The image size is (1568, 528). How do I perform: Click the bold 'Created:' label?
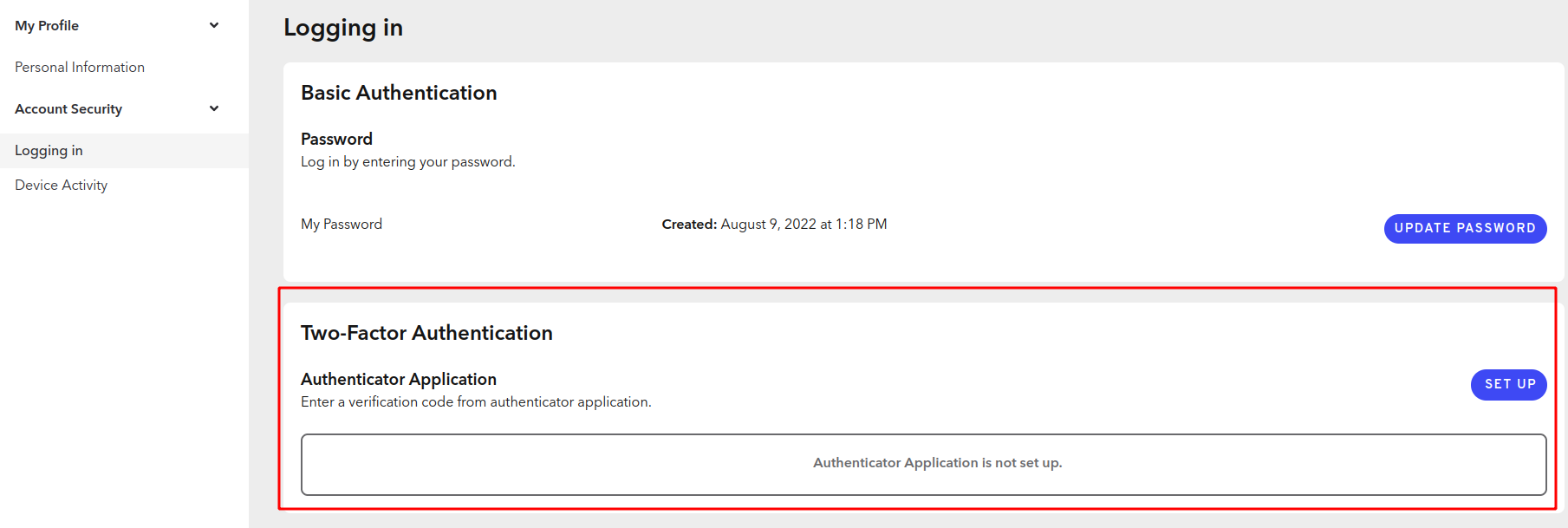click(689, 225)
